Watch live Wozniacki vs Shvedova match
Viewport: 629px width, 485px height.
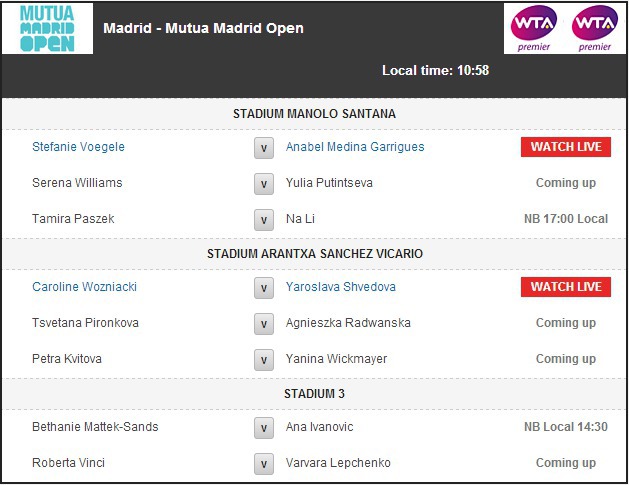point(565,287)
